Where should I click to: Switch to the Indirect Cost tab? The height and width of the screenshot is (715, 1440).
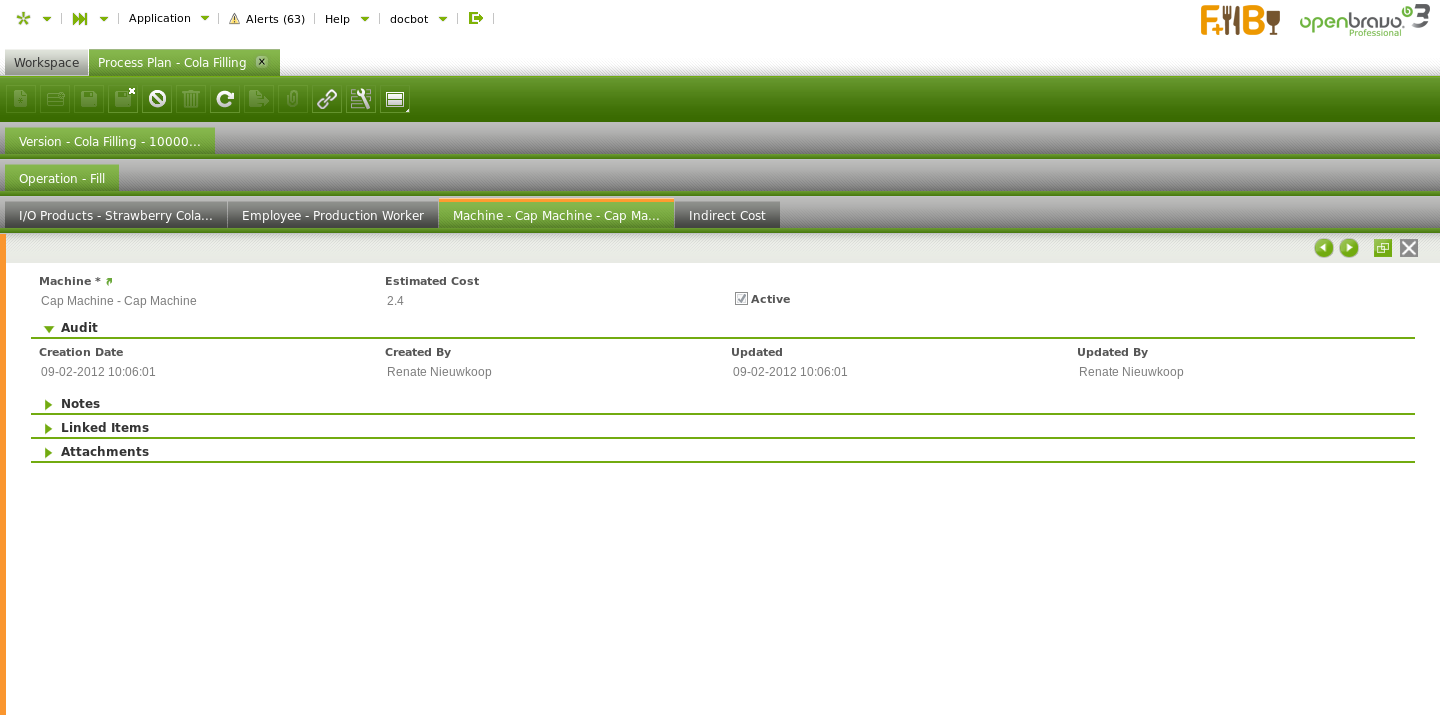727,215
